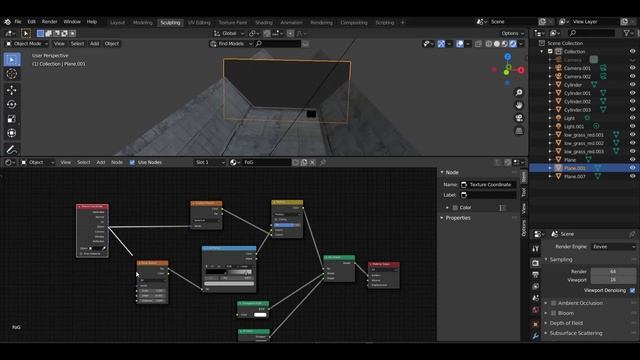The image size is (640, 360).
Task: Unlink FoG material with X icon
Action: click(x=312, y=162)
